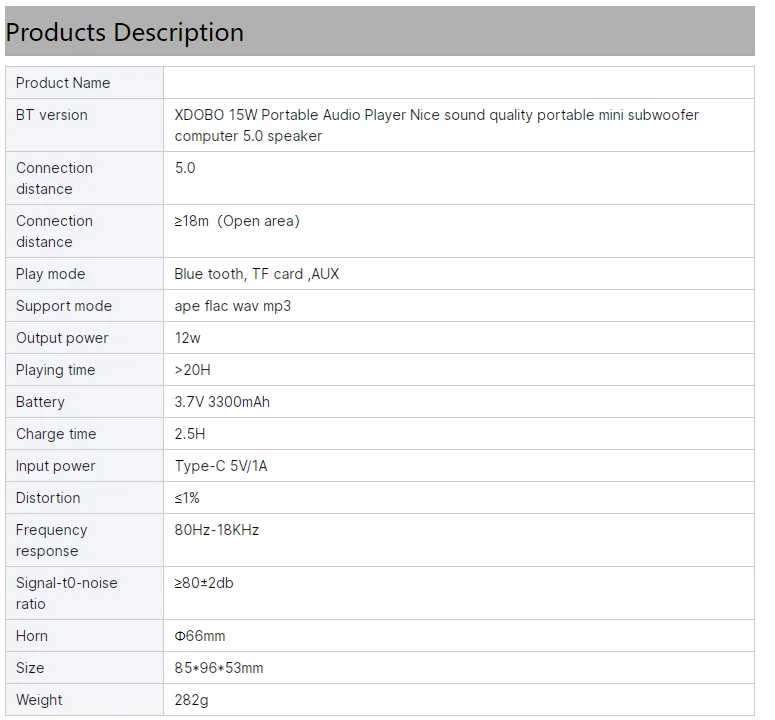Select the Type-C 5V/1A input value
This screenshot has width=775, height=720.
(x=221, y=466)
